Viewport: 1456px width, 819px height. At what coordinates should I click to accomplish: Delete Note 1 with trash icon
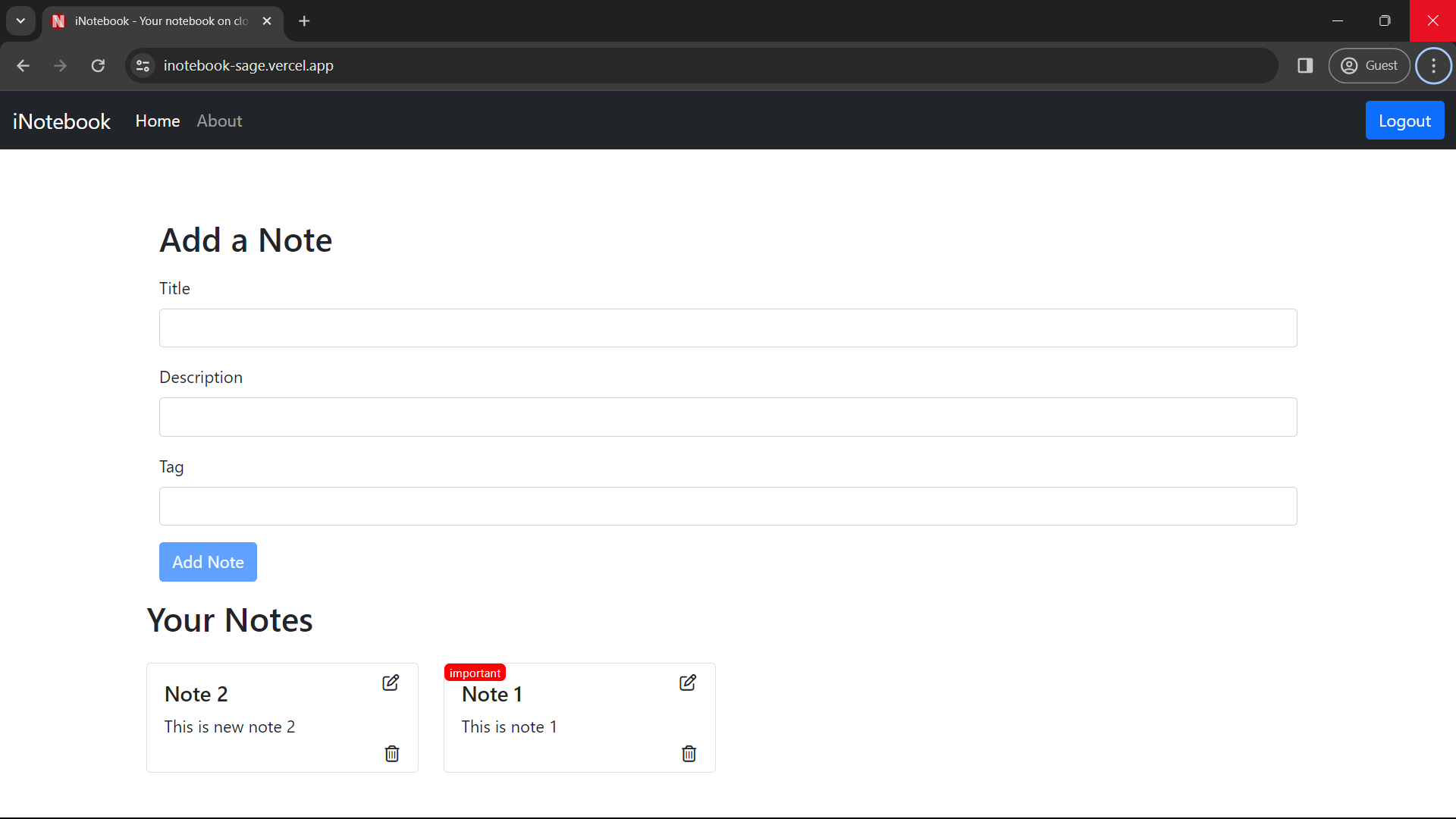[x=689, y=754]
